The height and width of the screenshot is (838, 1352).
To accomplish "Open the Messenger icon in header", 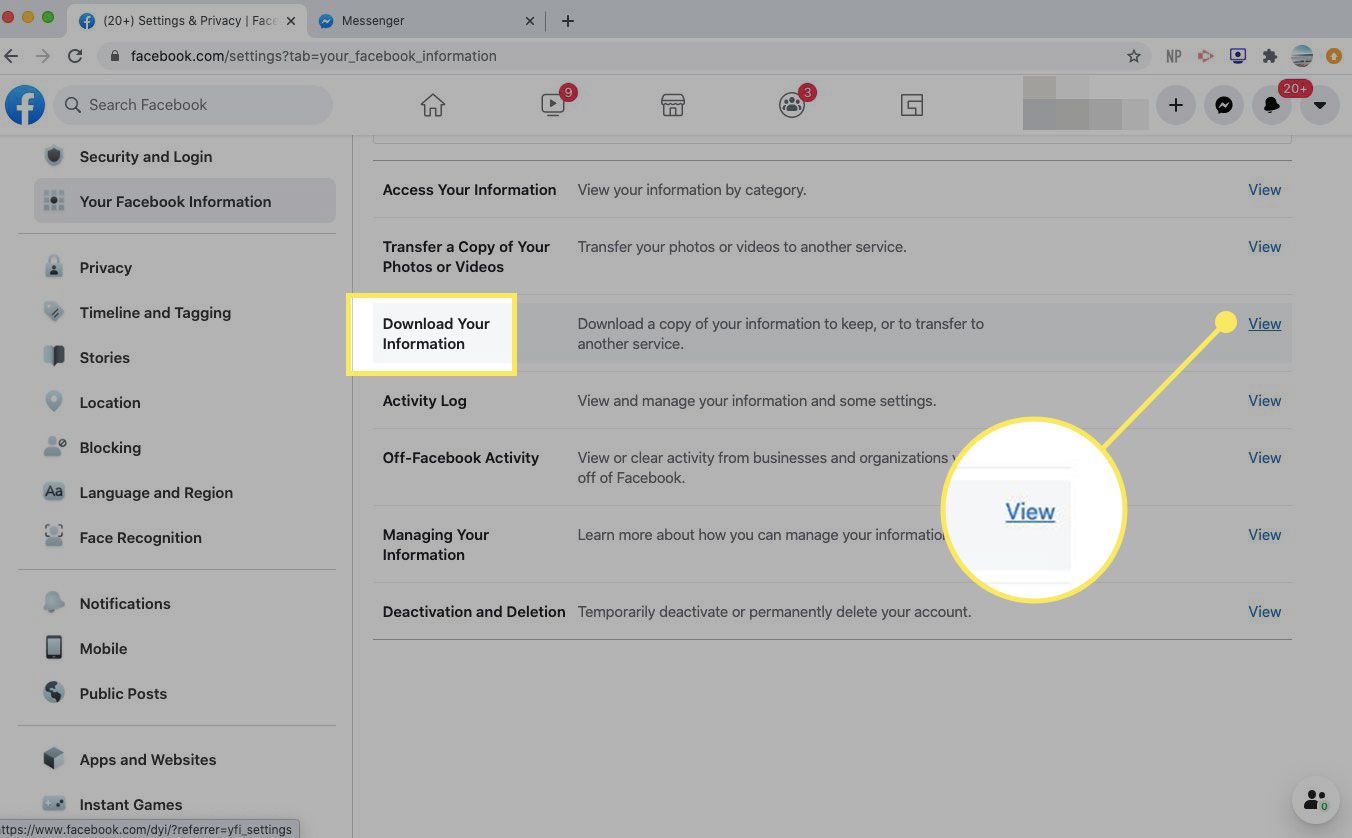I will coord(1224,105).
